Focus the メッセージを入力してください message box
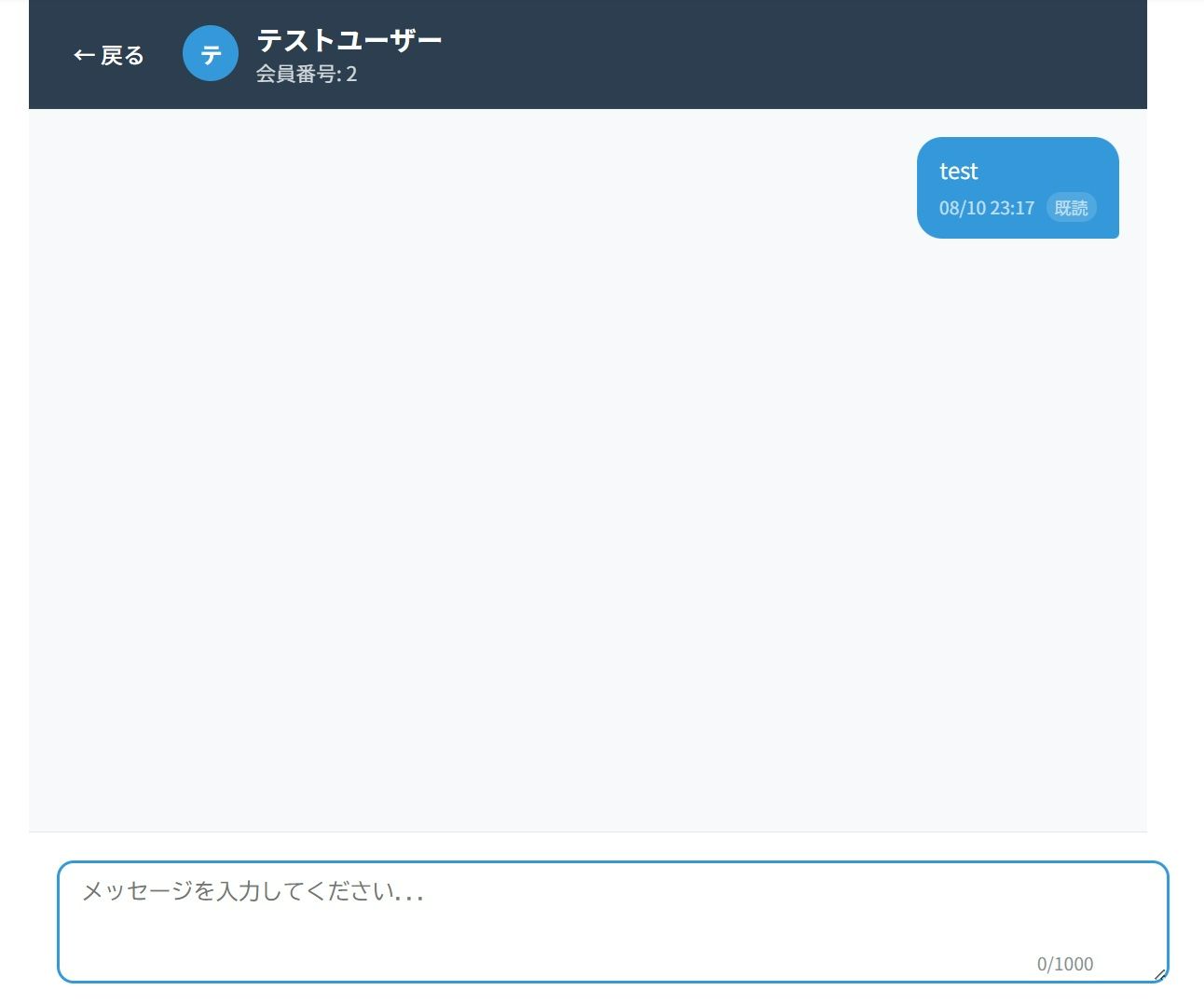 click(612, 922)
